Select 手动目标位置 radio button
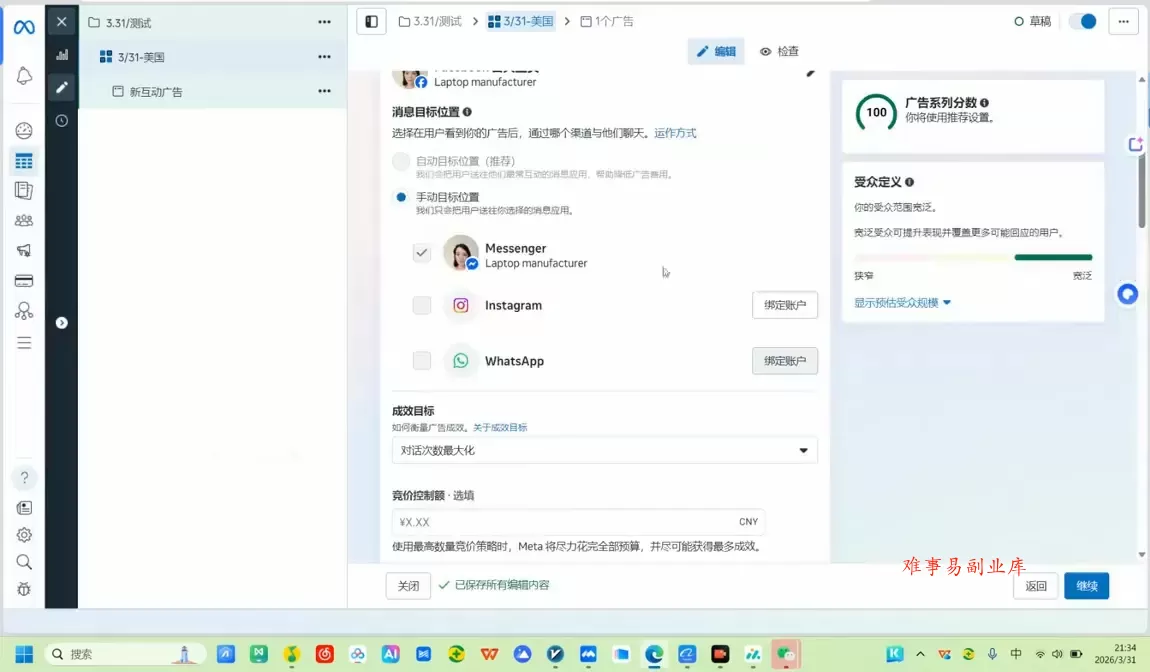This screenshot has width=1150, height=672. pyautogui.click(x=400, y=197)
